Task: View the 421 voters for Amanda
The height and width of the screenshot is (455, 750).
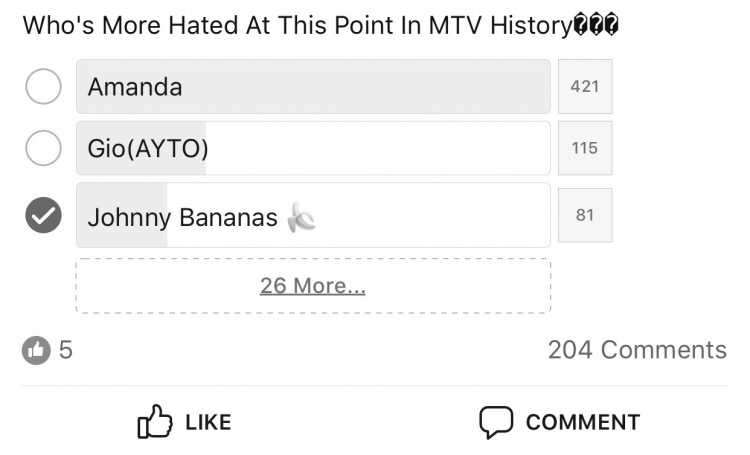Action: click(585, 87)
